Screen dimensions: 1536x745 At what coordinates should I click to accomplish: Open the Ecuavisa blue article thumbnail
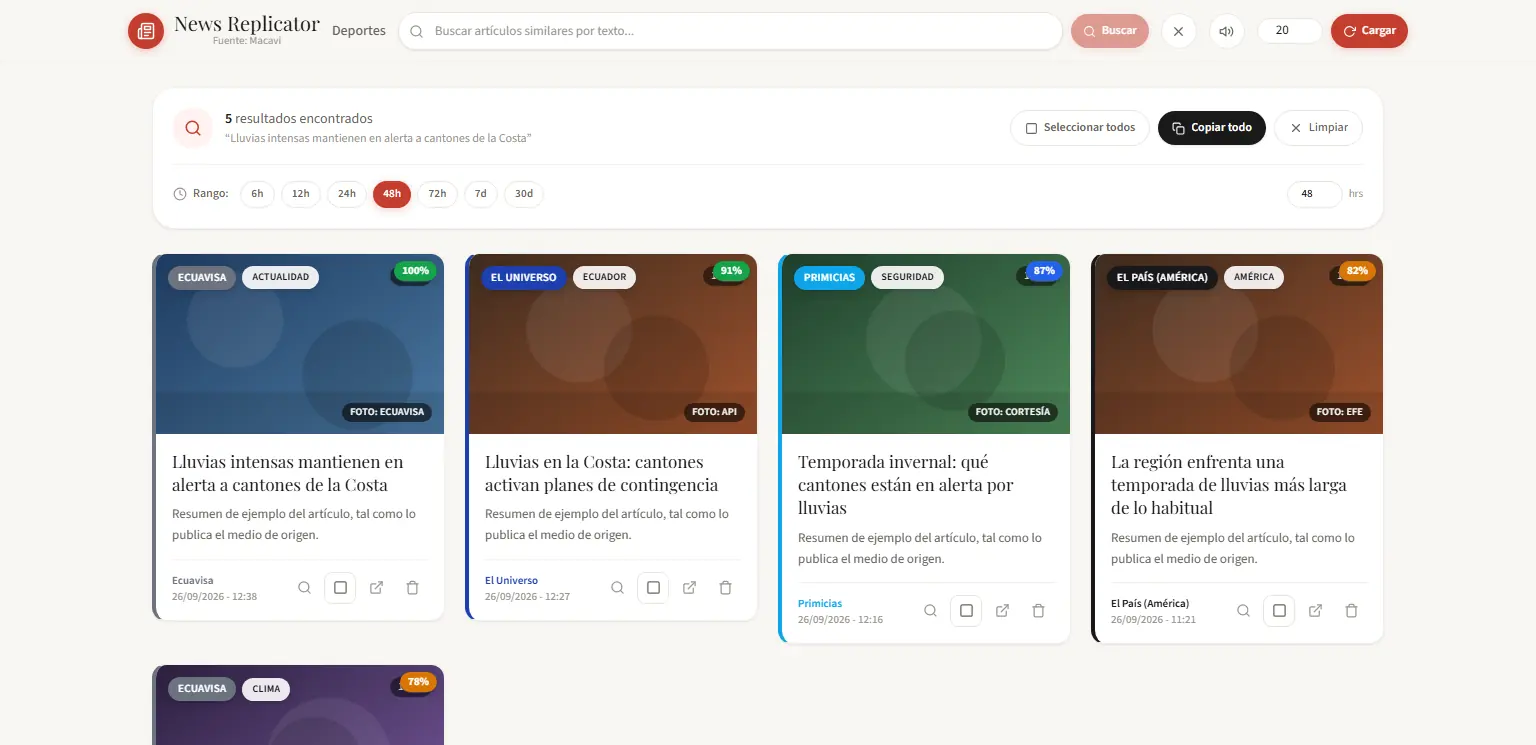coord(300,344)
